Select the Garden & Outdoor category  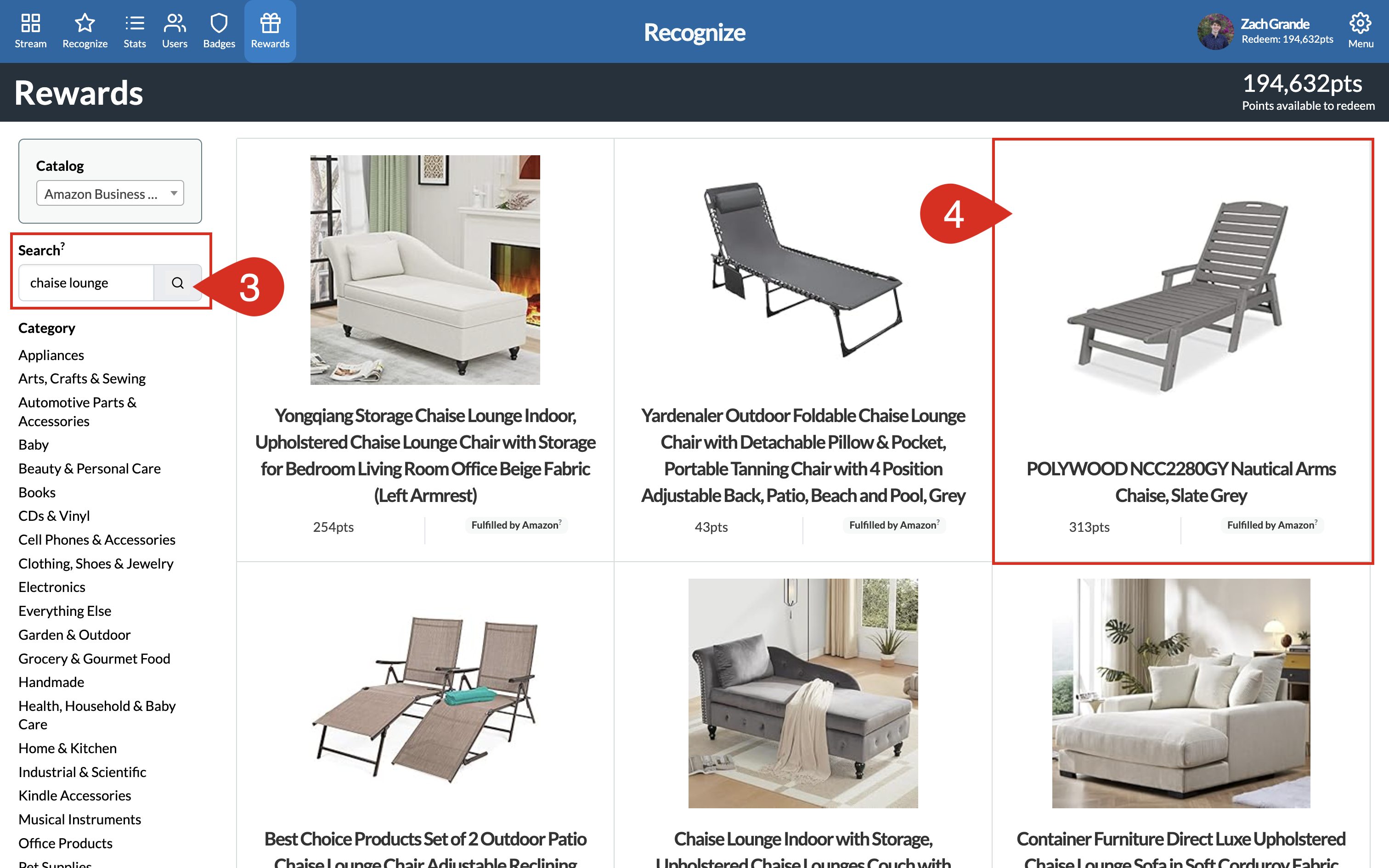pyautogui.click(x=74, y=634)
